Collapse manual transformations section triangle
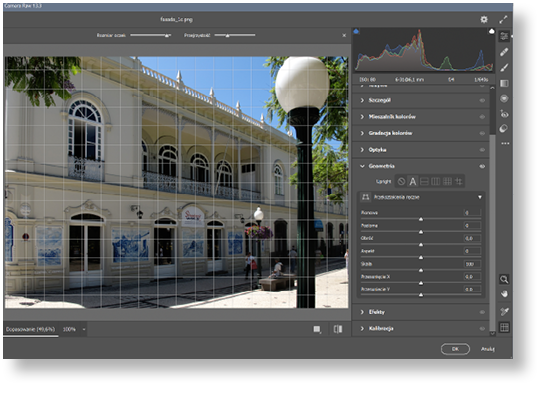Screen dimensions: 540x394 point(479,197)
